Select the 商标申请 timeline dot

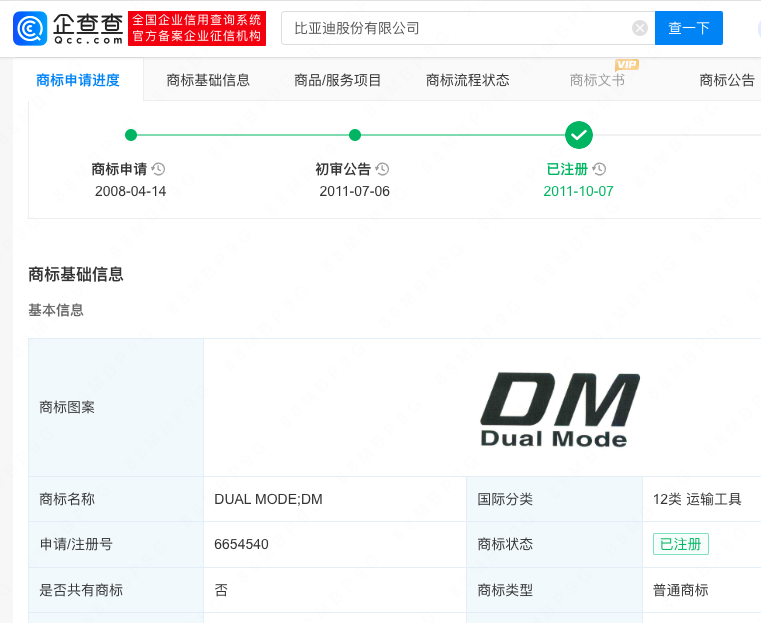131,135
